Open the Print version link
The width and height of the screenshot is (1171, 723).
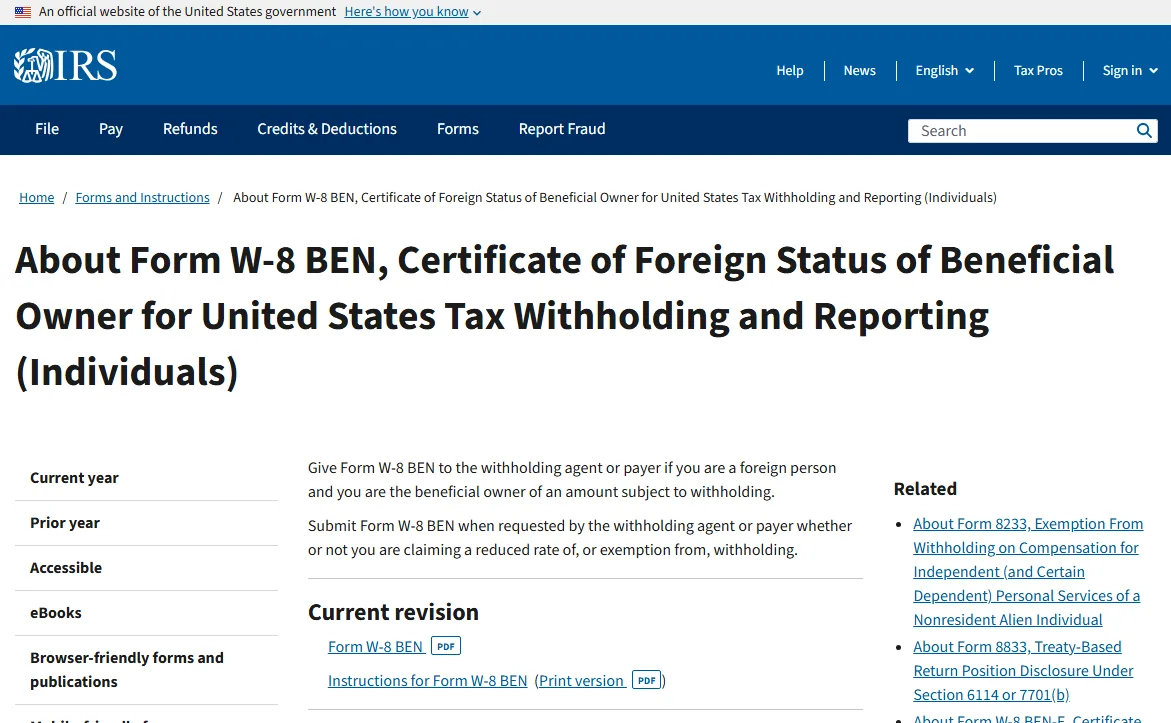(x=581, y=680)
